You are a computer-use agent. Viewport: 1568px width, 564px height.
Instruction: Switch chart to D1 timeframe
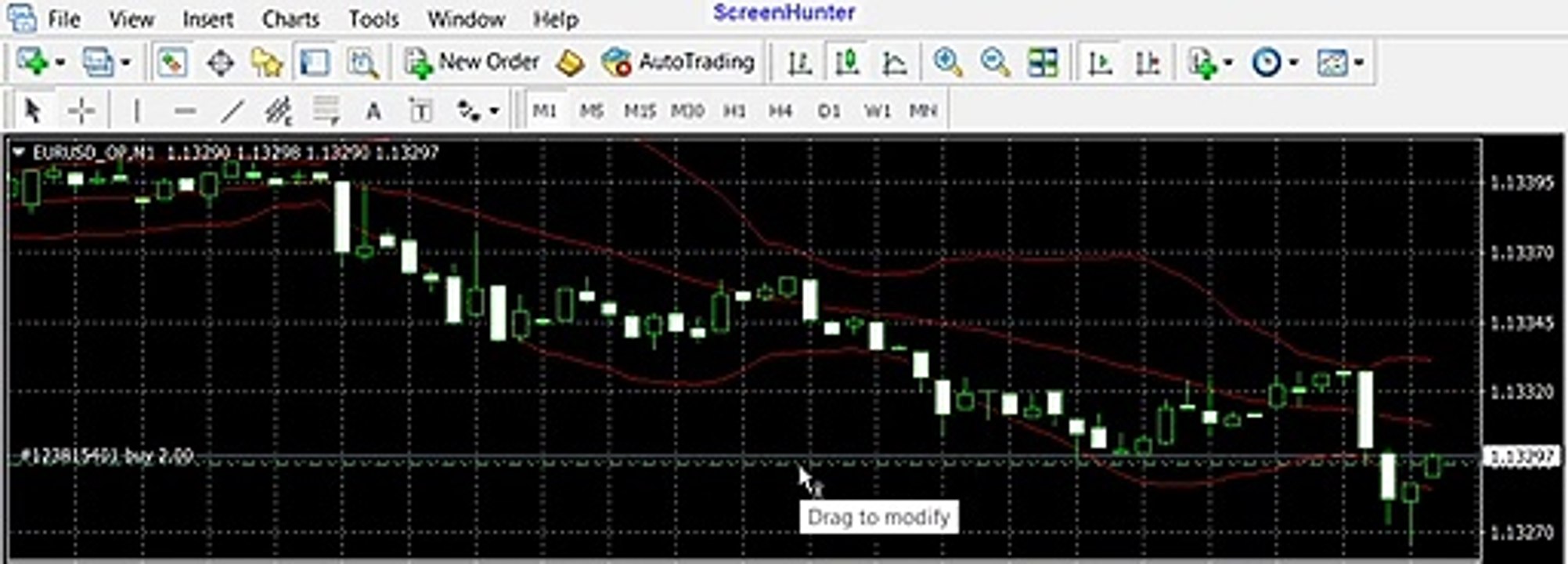(x=829, y=111)
